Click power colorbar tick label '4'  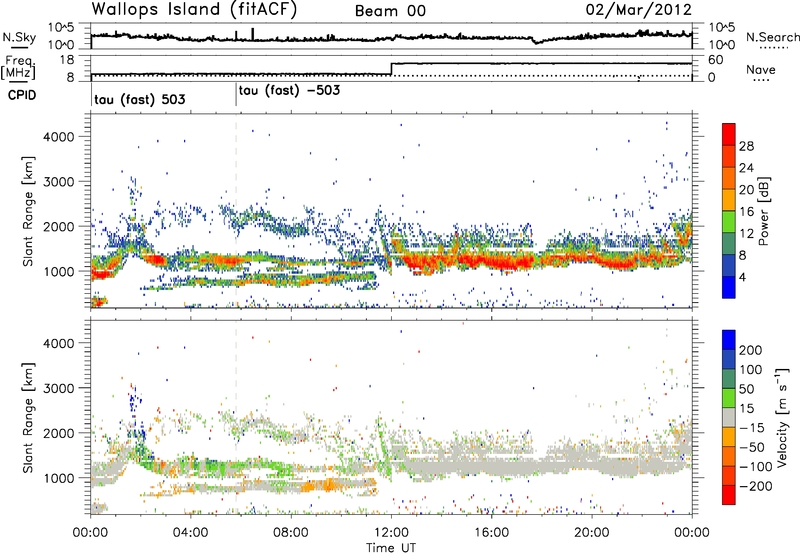coord(743,277)
